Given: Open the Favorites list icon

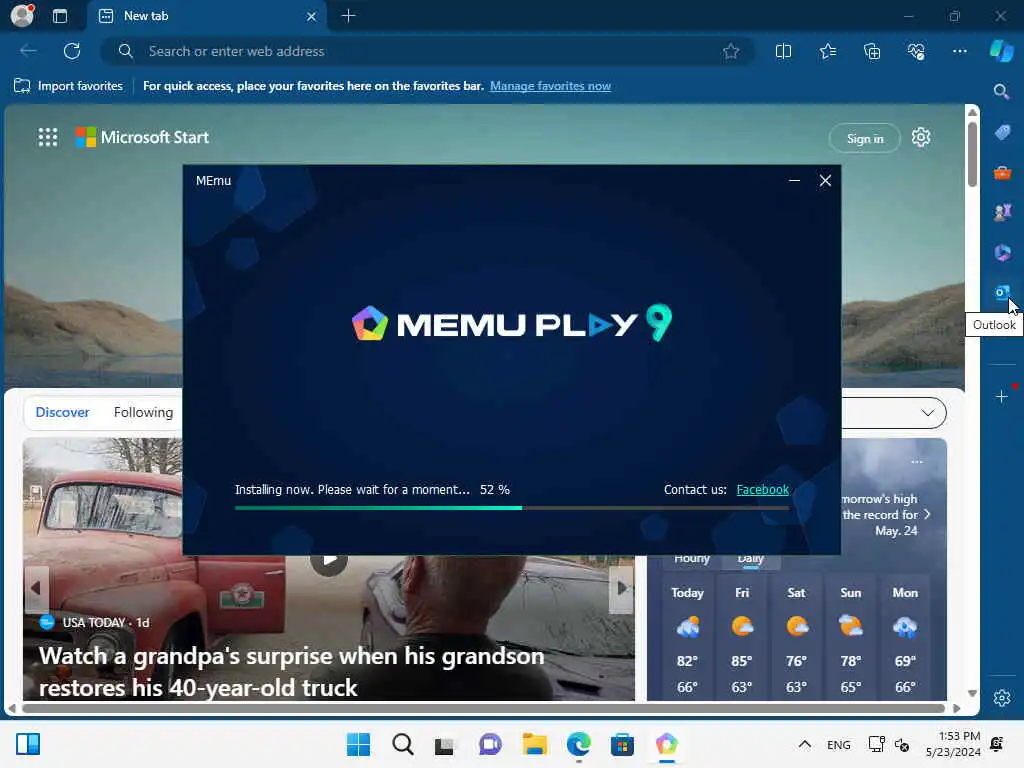Looking at the screenshot, I should point(827,51).
